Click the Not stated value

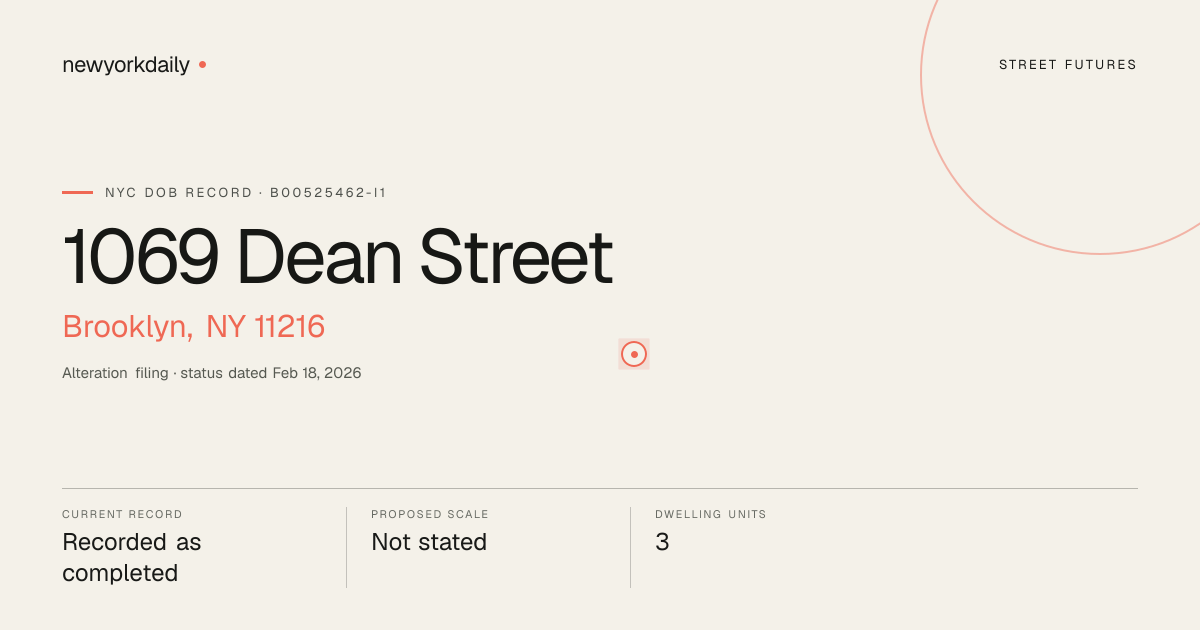pyautogui.click(x=429, y=542)
